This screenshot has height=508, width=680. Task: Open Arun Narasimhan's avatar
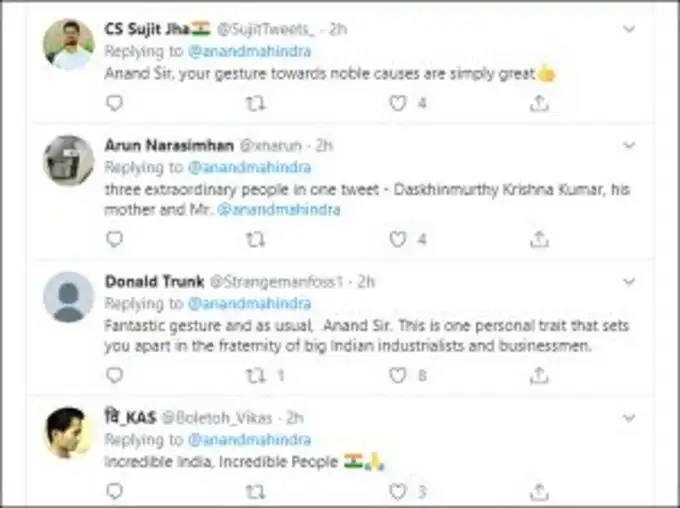69,160
